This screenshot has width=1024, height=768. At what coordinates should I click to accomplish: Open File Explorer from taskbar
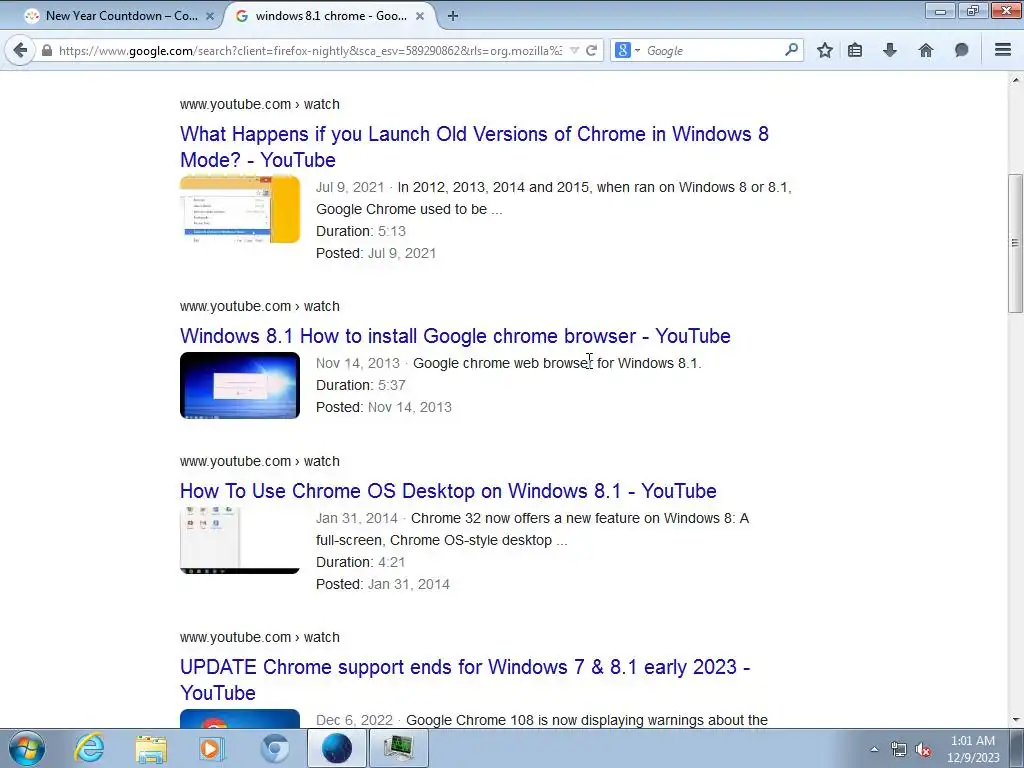coord(151,748)
